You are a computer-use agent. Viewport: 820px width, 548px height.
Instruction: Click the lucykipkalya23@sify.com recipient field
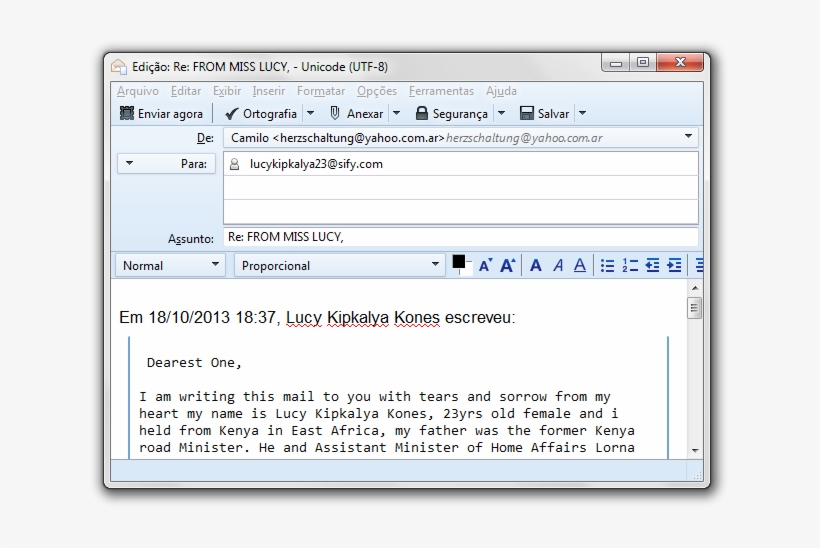pos(461,164)
